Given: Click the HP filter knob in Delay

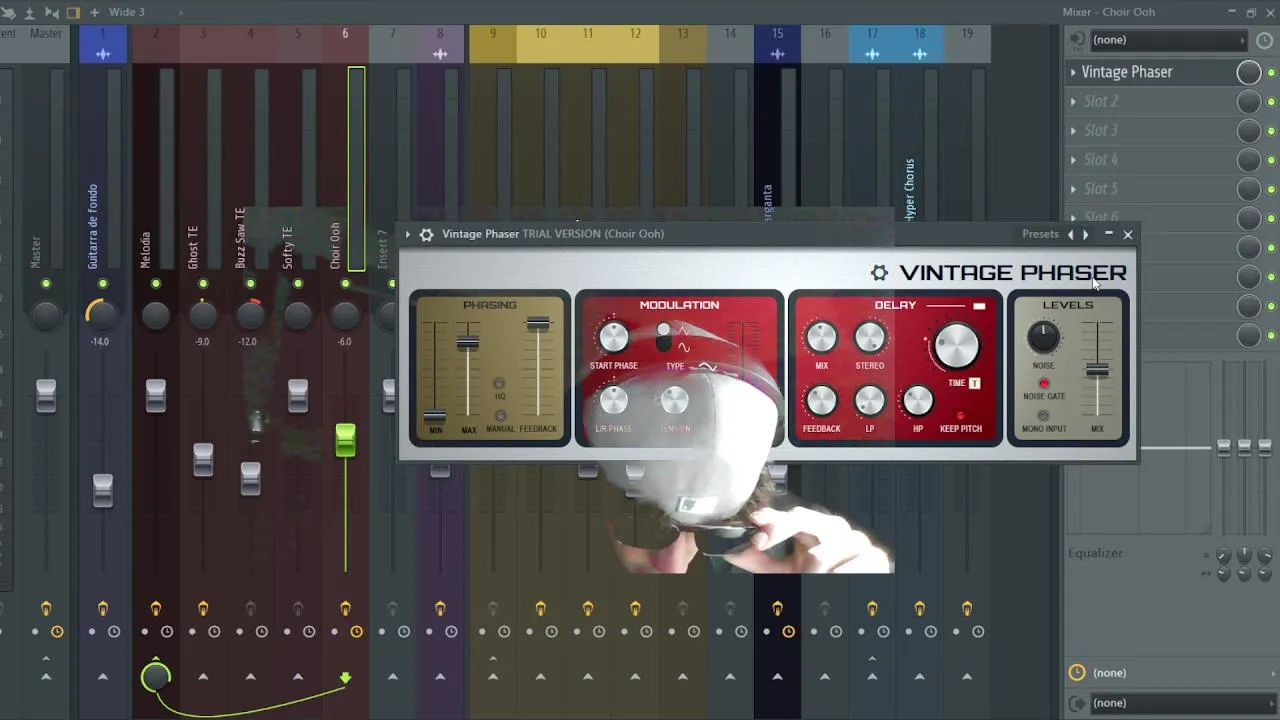Looking at the screenshot, I should 917,402.
